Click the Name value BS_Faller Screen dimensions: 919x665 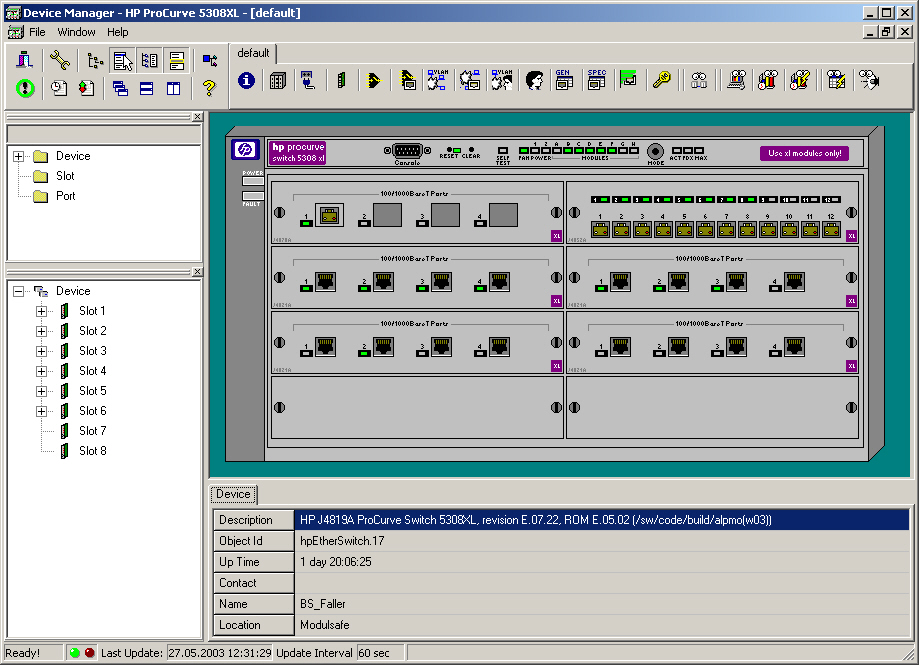322,604
